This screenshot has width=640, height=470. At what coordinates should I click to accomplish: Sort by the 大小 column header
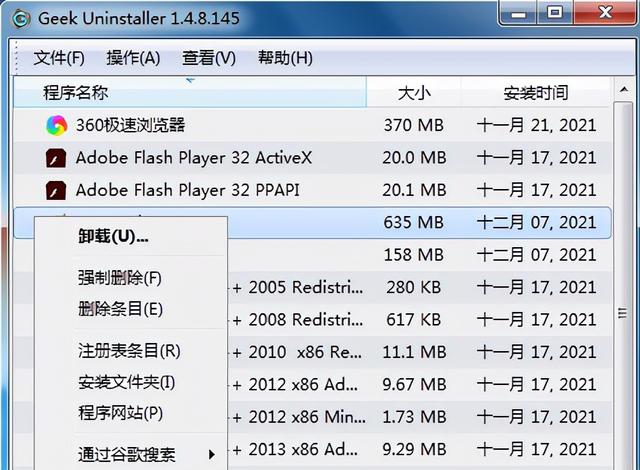pos(414,93)
